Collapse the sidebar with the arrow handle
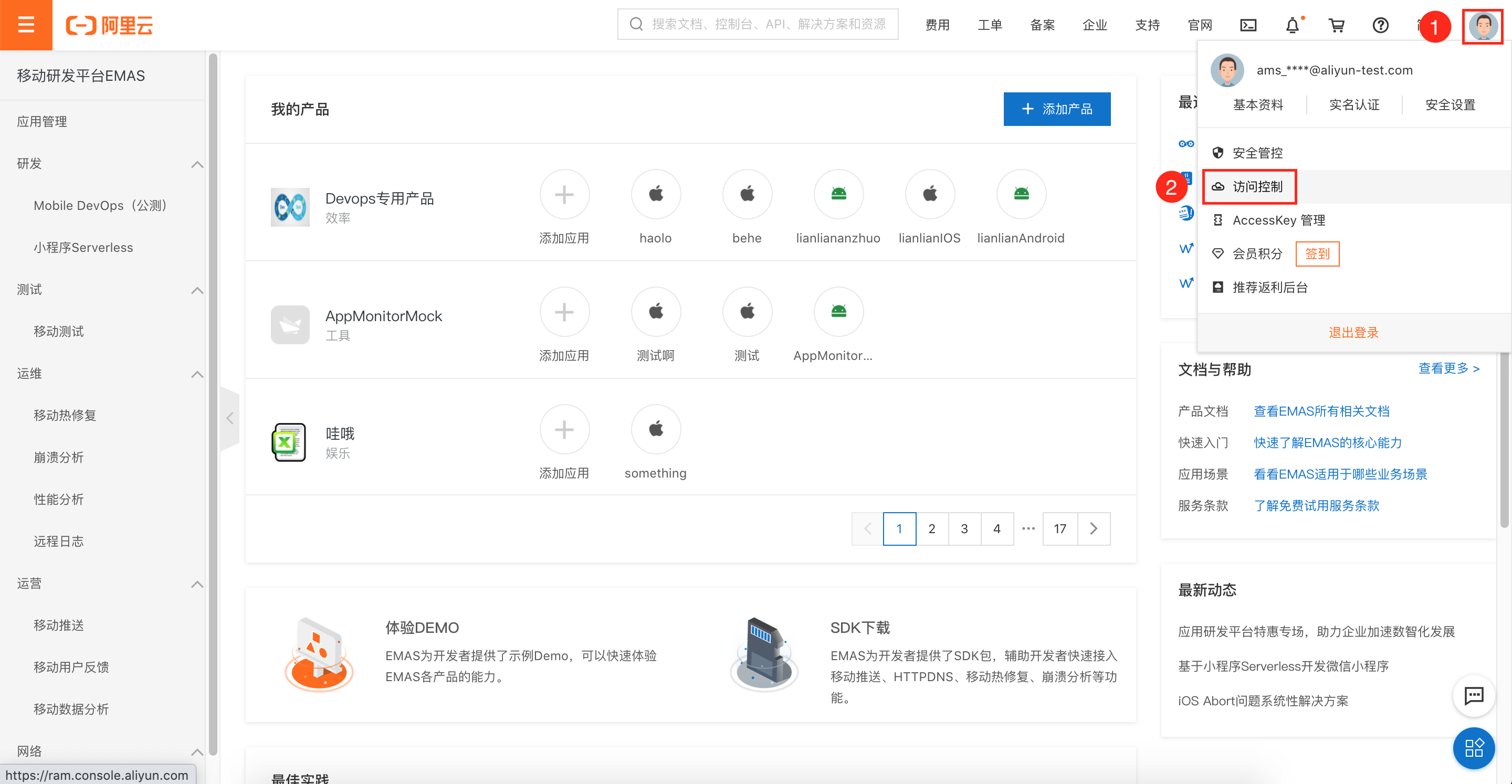1512x784 pixels. tap(229, 418)
